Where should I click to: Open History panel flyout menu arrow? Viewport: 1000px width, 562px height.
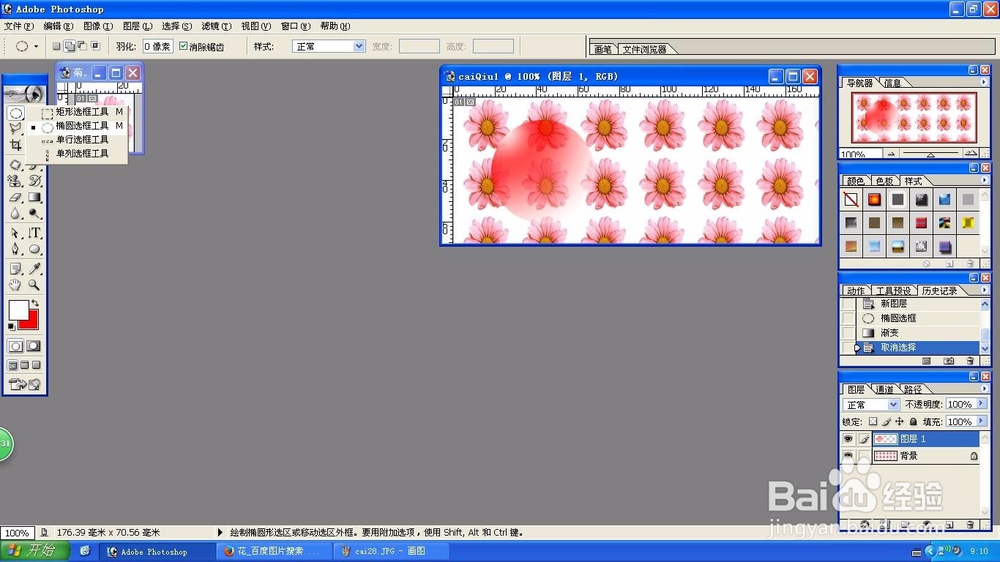click(983, 290)
